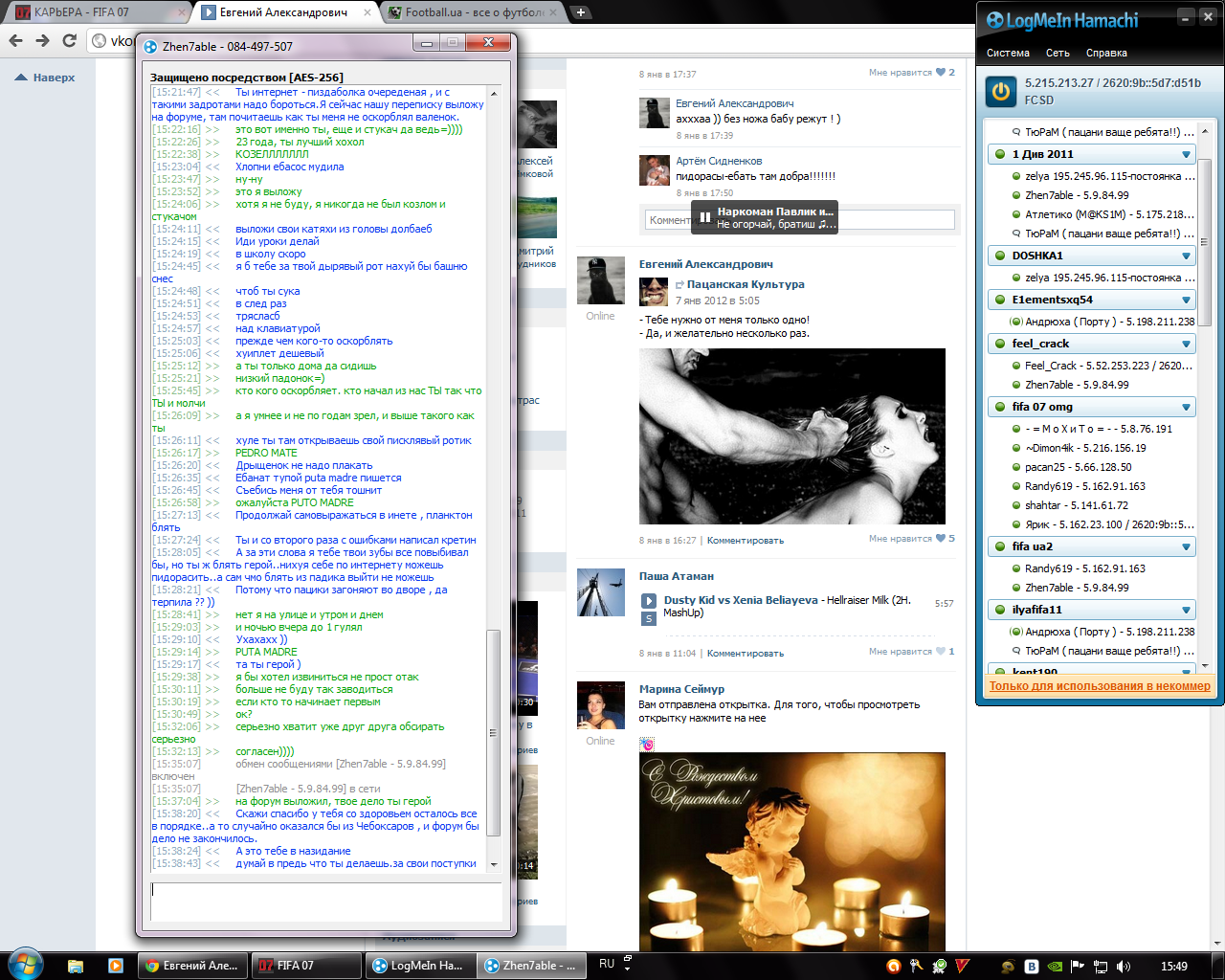Click the browser reload icon
Screen dimensions: 1225x980
(x=69, y=40)
